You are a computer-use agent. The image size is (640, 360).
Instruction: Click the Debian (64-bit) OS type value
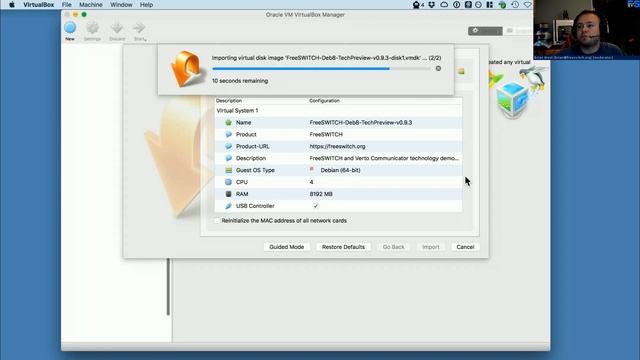[x=340, y=170]
